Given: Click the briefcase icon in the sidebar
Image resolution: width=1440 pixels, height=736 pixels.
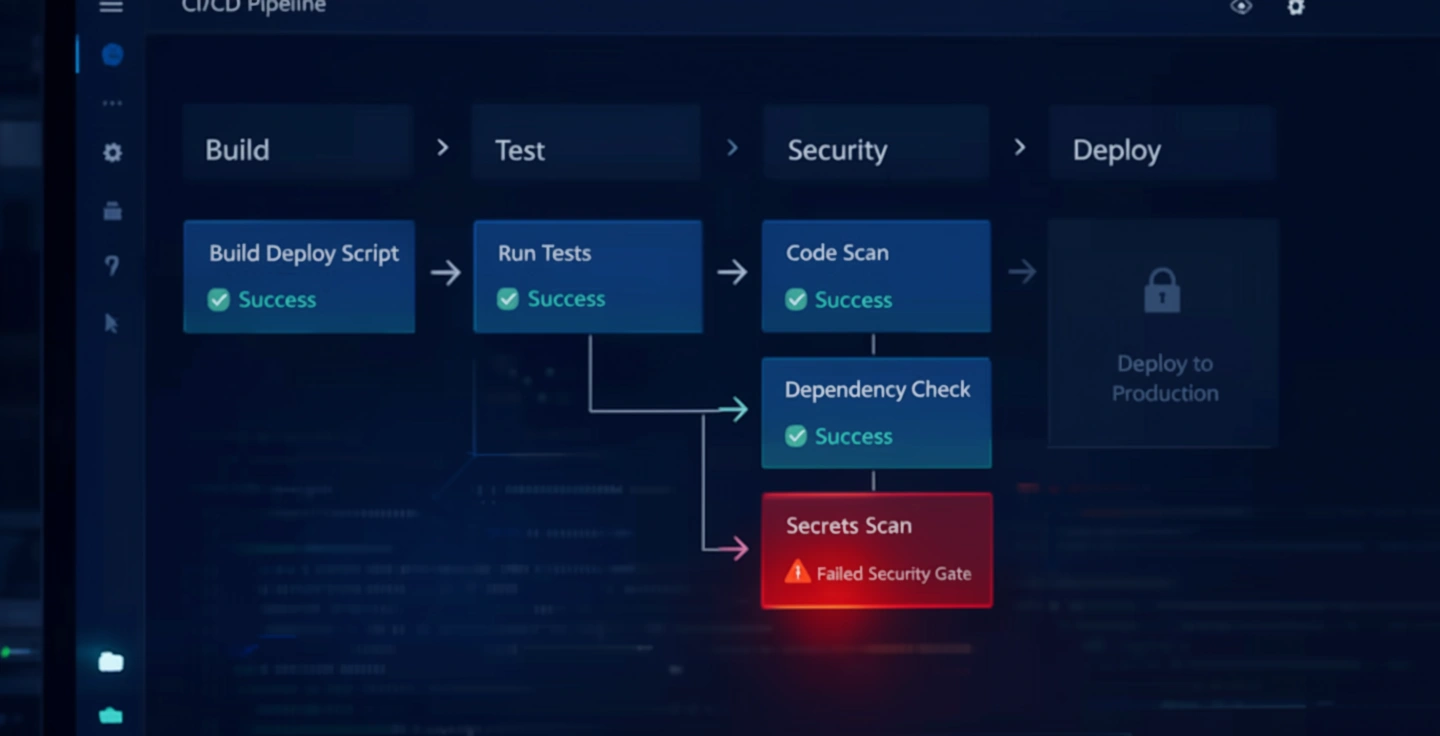Looking at the screenshot, I should [x=112, y=211].
